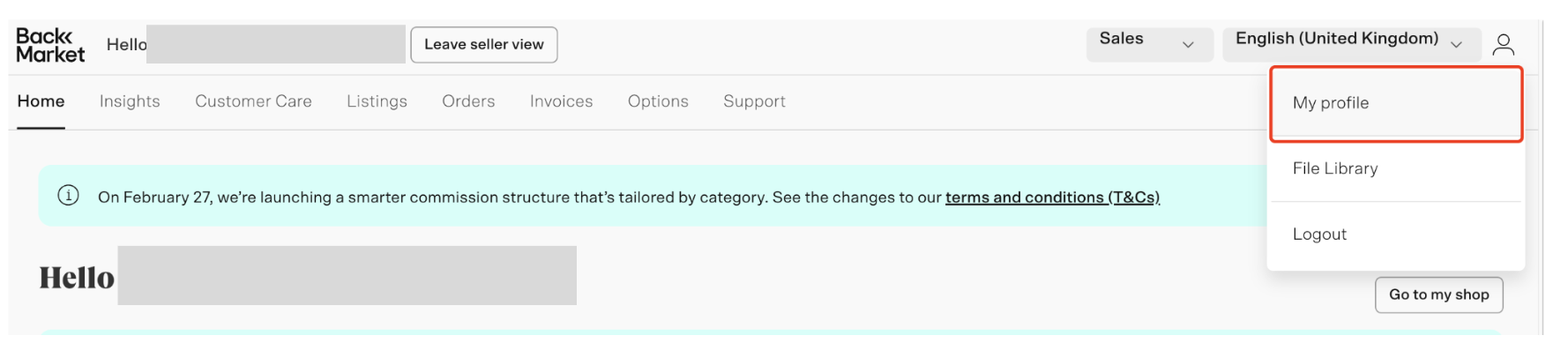The height and width of the screenshot is (358, 1568).
Task: View the Invoices tab
Action: pyautogui.click(x=561, y=101)
